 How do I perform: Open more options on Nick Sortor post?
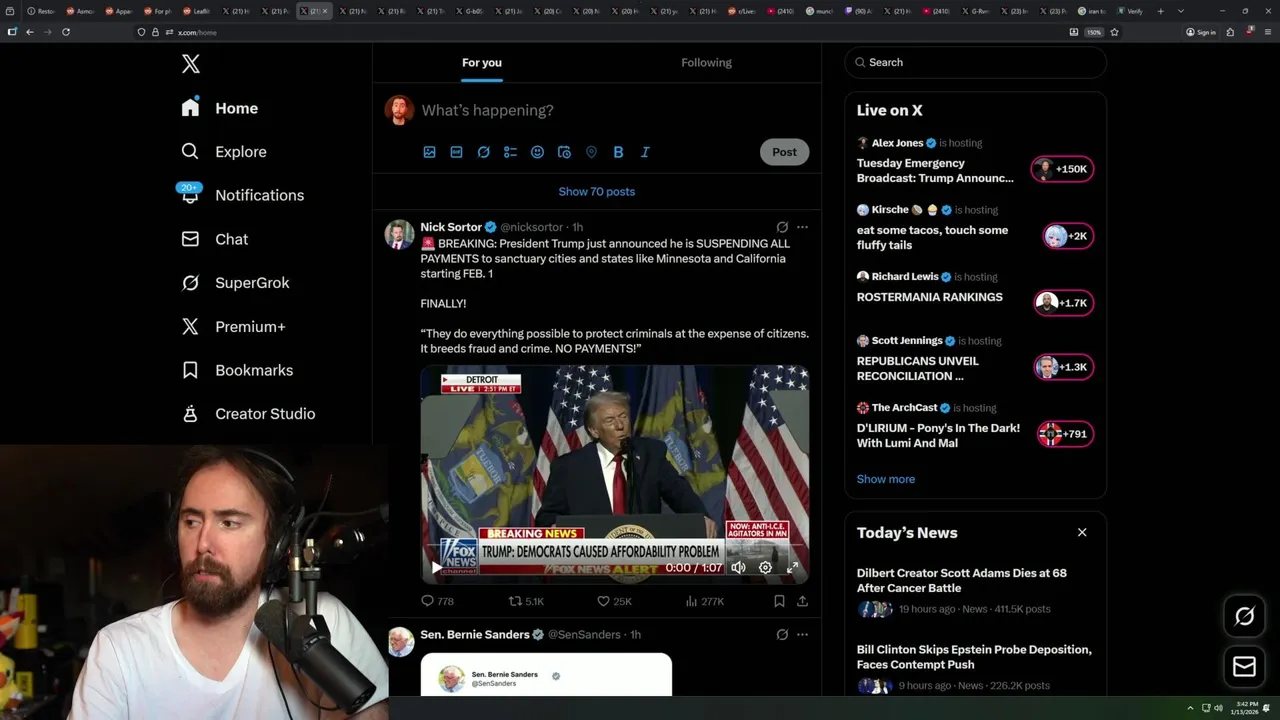click(802, 227)
